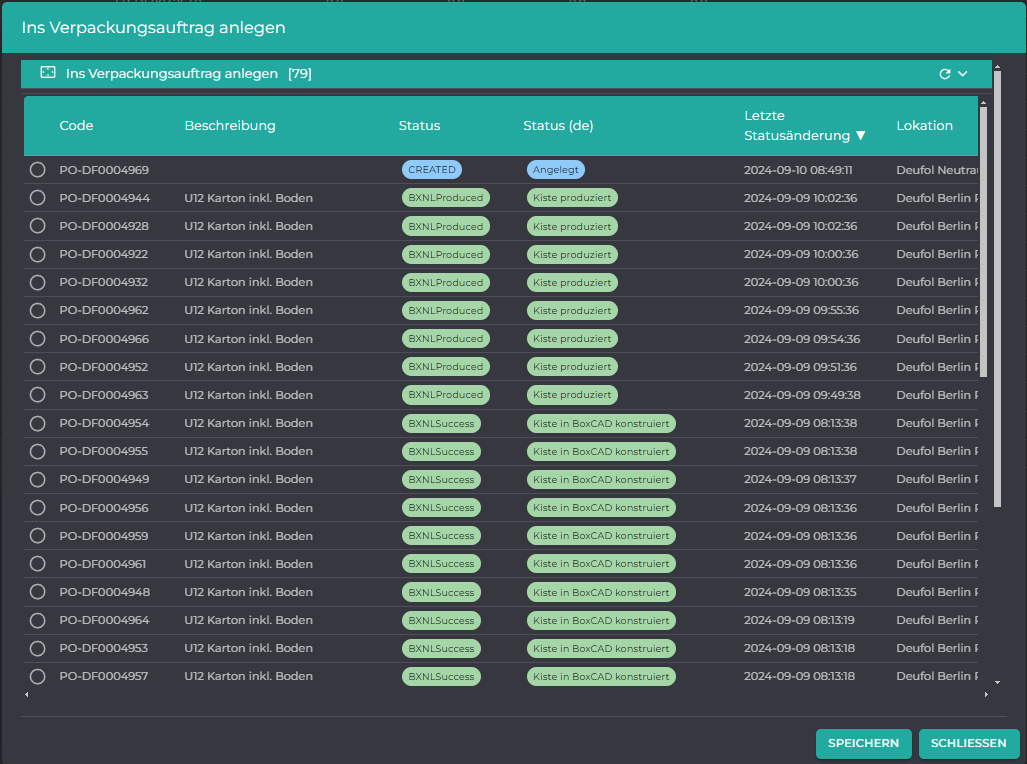
Task: Select radio button for PO-DF0004954
Action: pos(37,423)
